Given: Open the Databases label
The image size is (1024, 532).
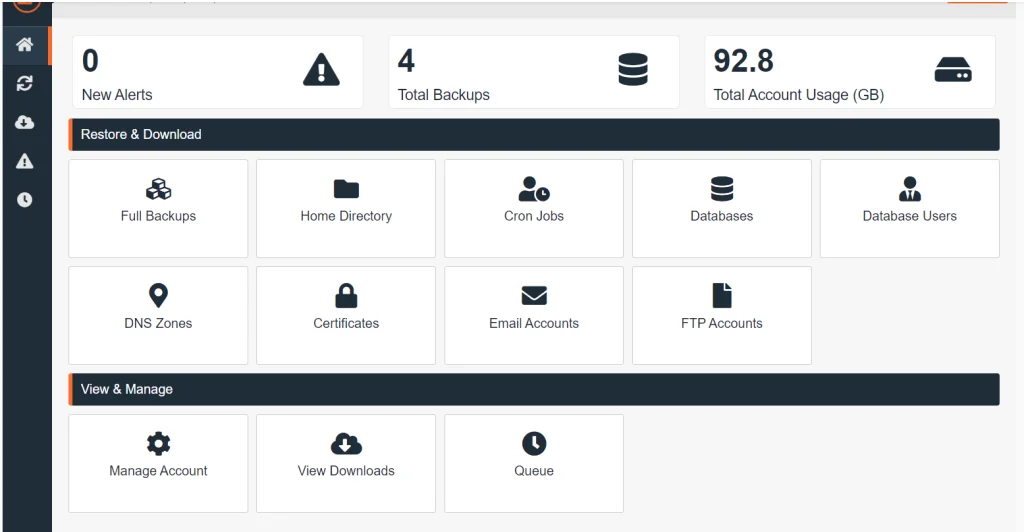Looking at the screenshot, I should click(722, 216).
